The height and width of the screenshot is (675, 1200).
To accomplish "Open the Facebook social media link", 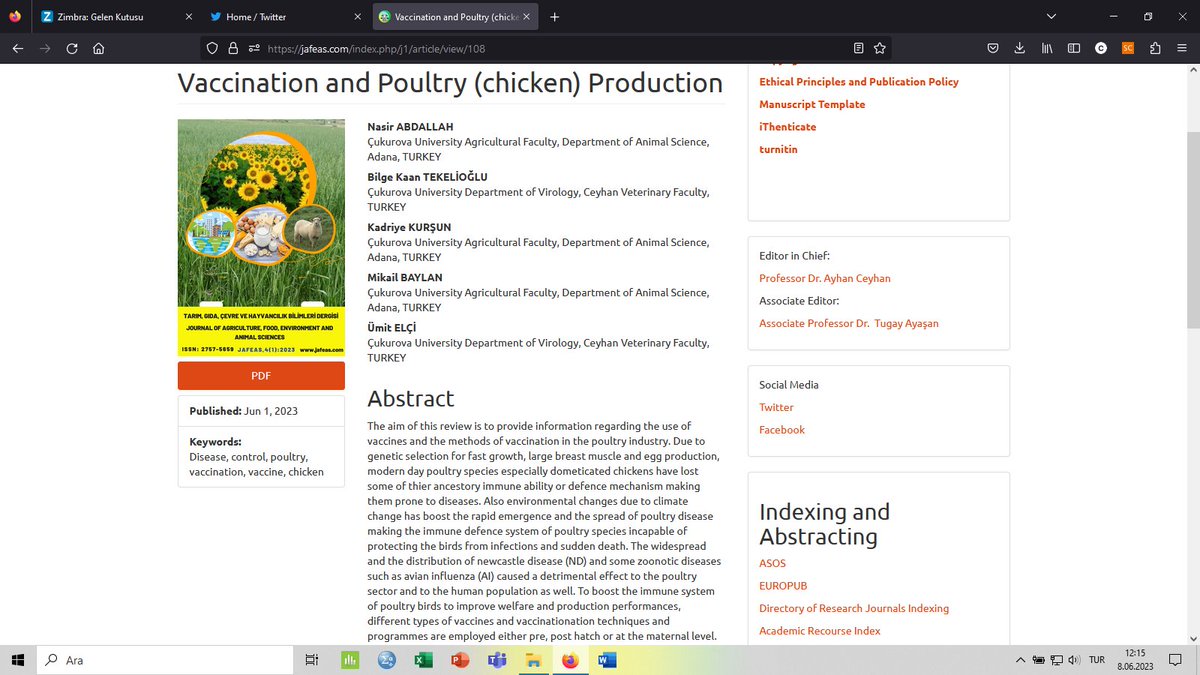I will [x=782, y=430].
